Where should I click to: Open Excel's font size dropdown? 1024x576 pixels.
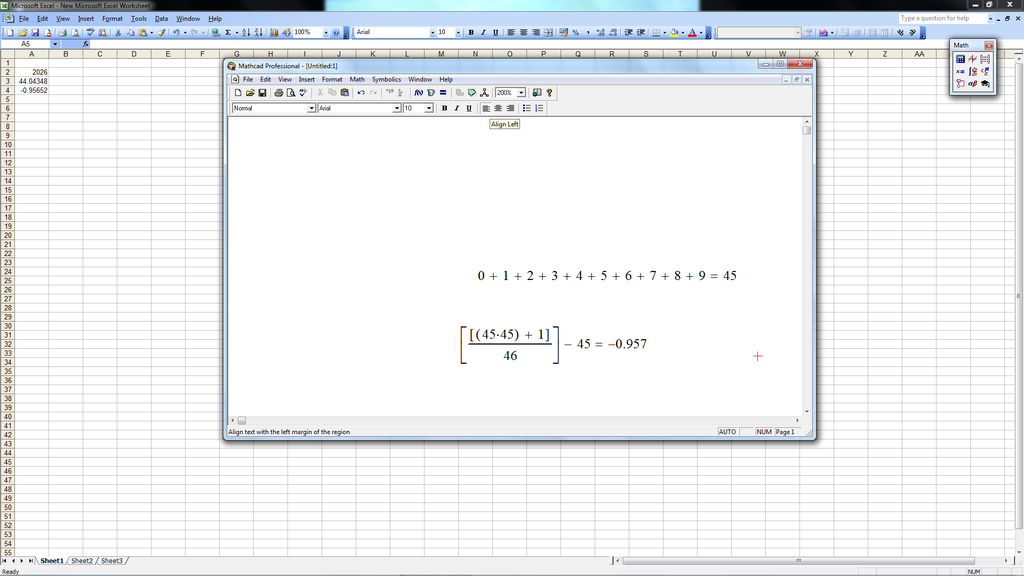[457, 32]
